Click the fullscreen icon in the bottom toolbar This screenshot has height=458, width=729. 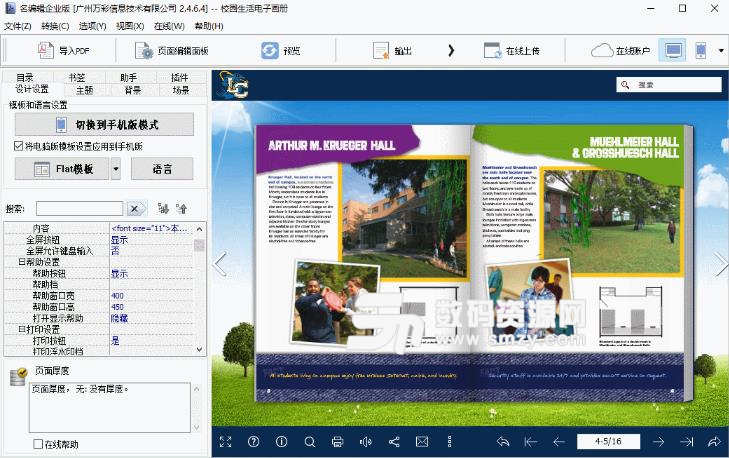pos(225,441)
